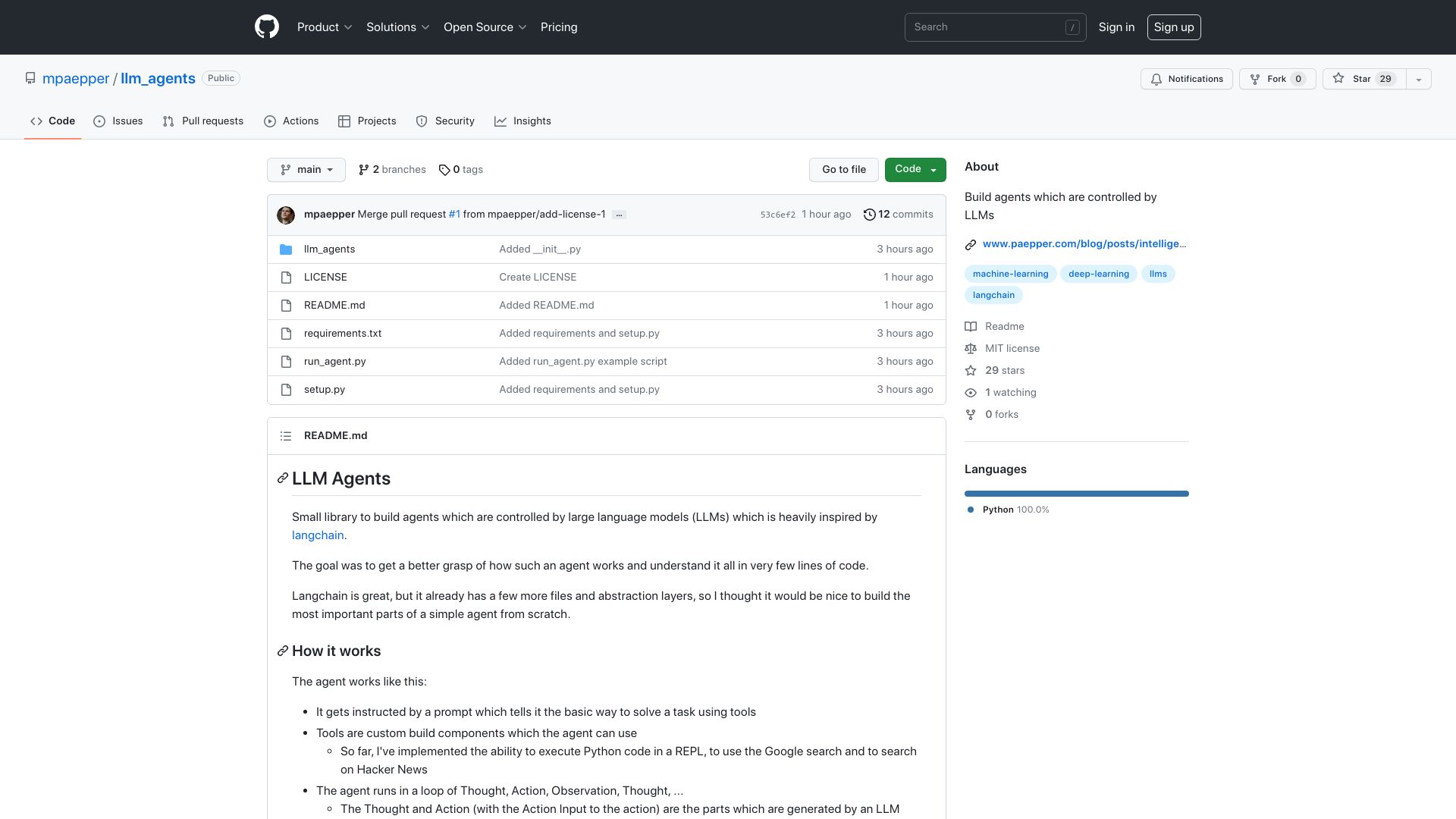Click the 1 watching link
This screenshot has width=1456, height=819.
tap(1001, 393)
